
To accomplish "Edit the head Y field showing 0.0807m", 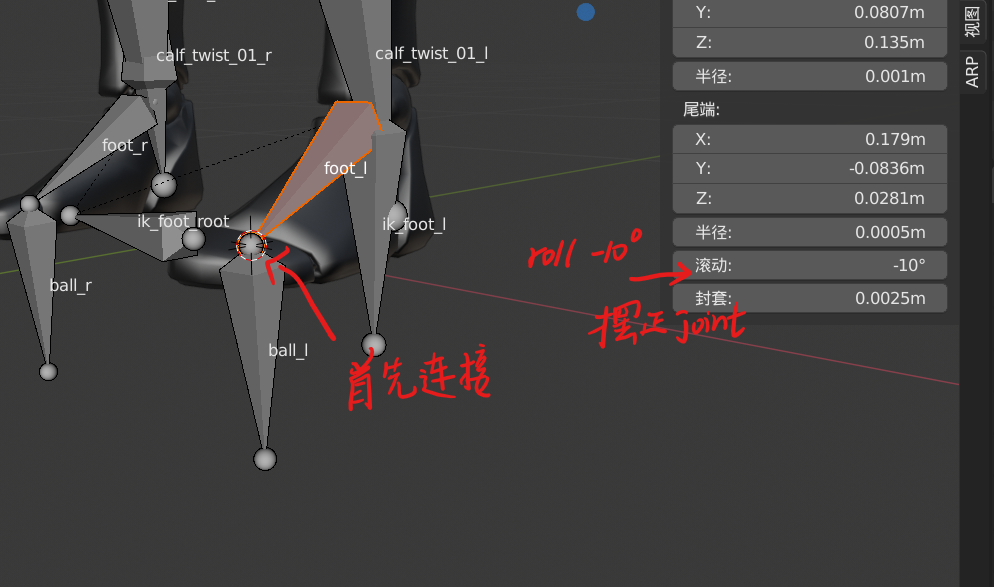I will [x=809, y=13].
